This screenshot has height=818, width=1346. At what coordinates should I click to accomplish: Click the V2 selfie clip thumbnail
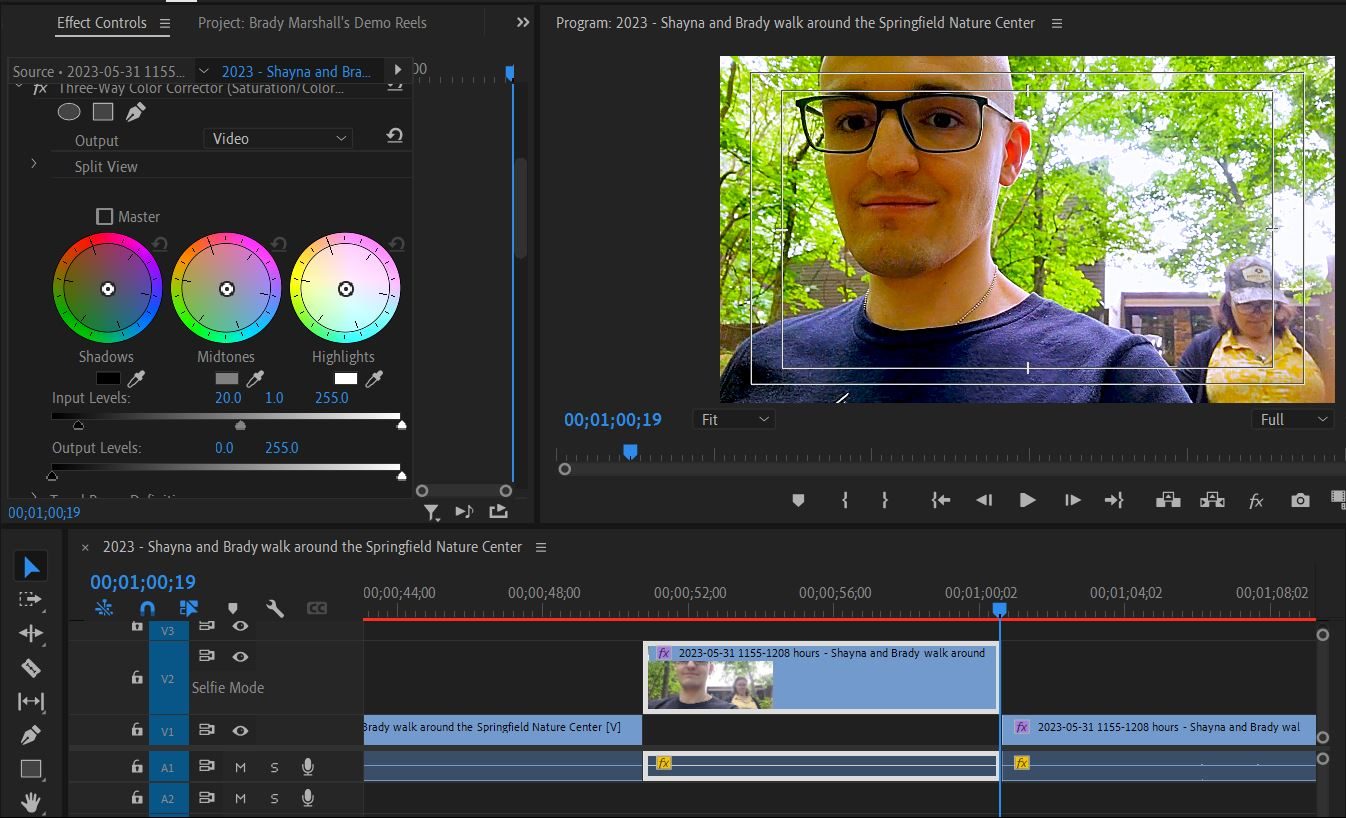click(710, 684)
